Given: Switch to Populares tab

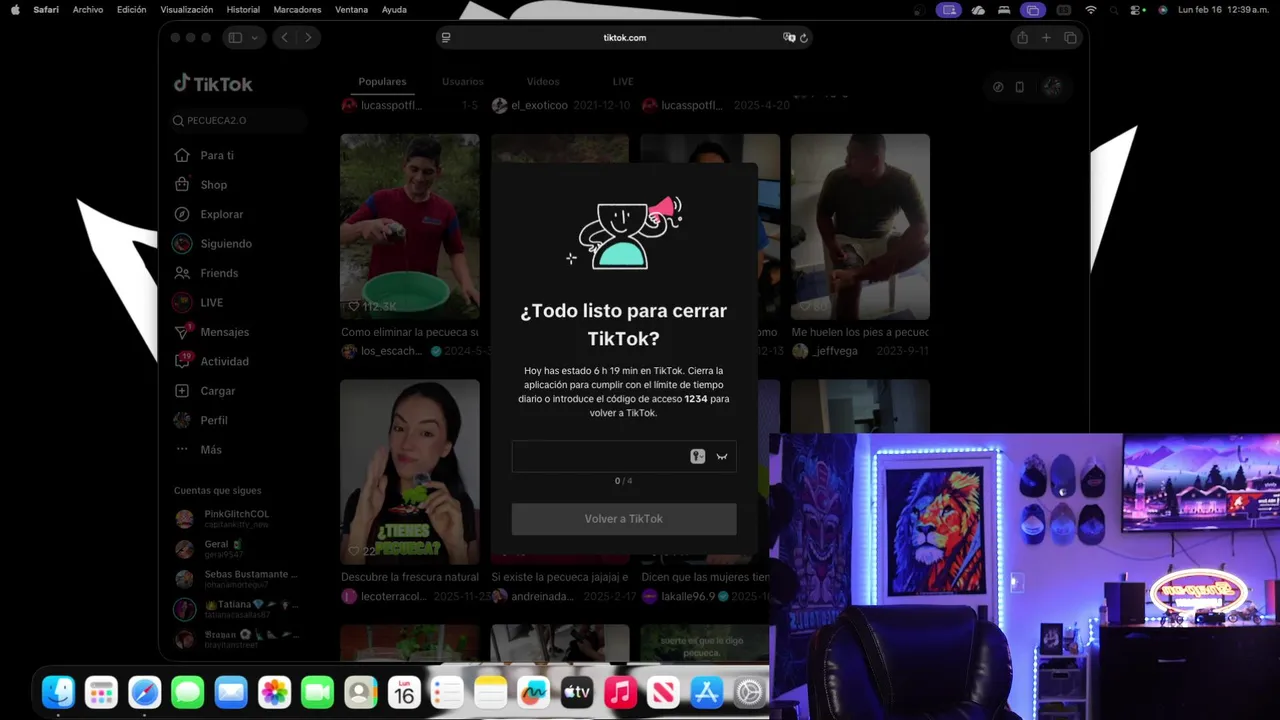Looking at the screenshot, I should tap(382, 82).
